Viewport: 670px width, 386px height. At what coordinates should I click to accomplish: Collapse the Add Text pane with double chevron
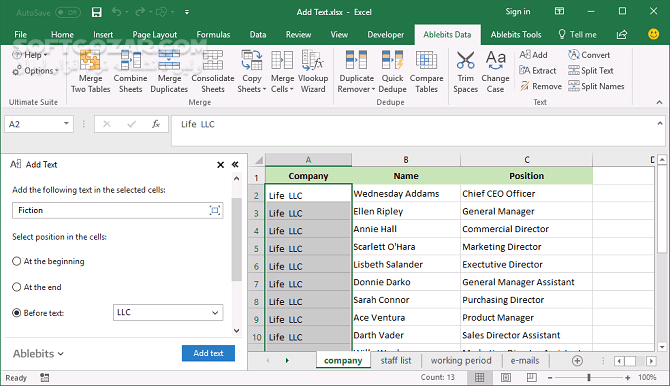point(235,165)
